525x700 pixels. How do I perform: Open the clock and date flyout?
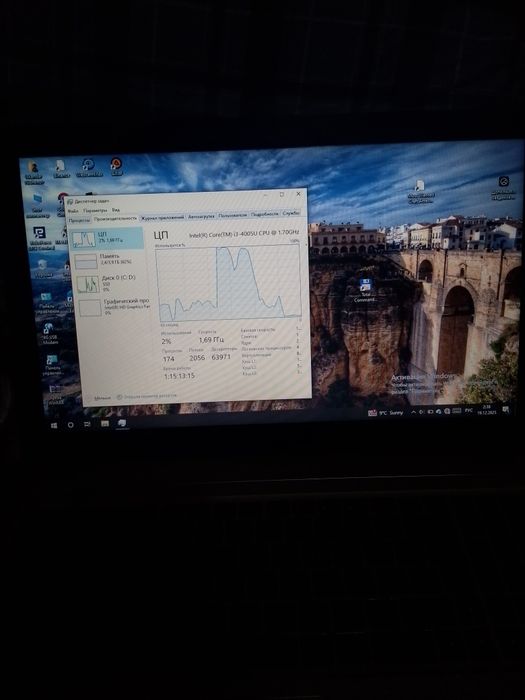(x=486, y=410)
